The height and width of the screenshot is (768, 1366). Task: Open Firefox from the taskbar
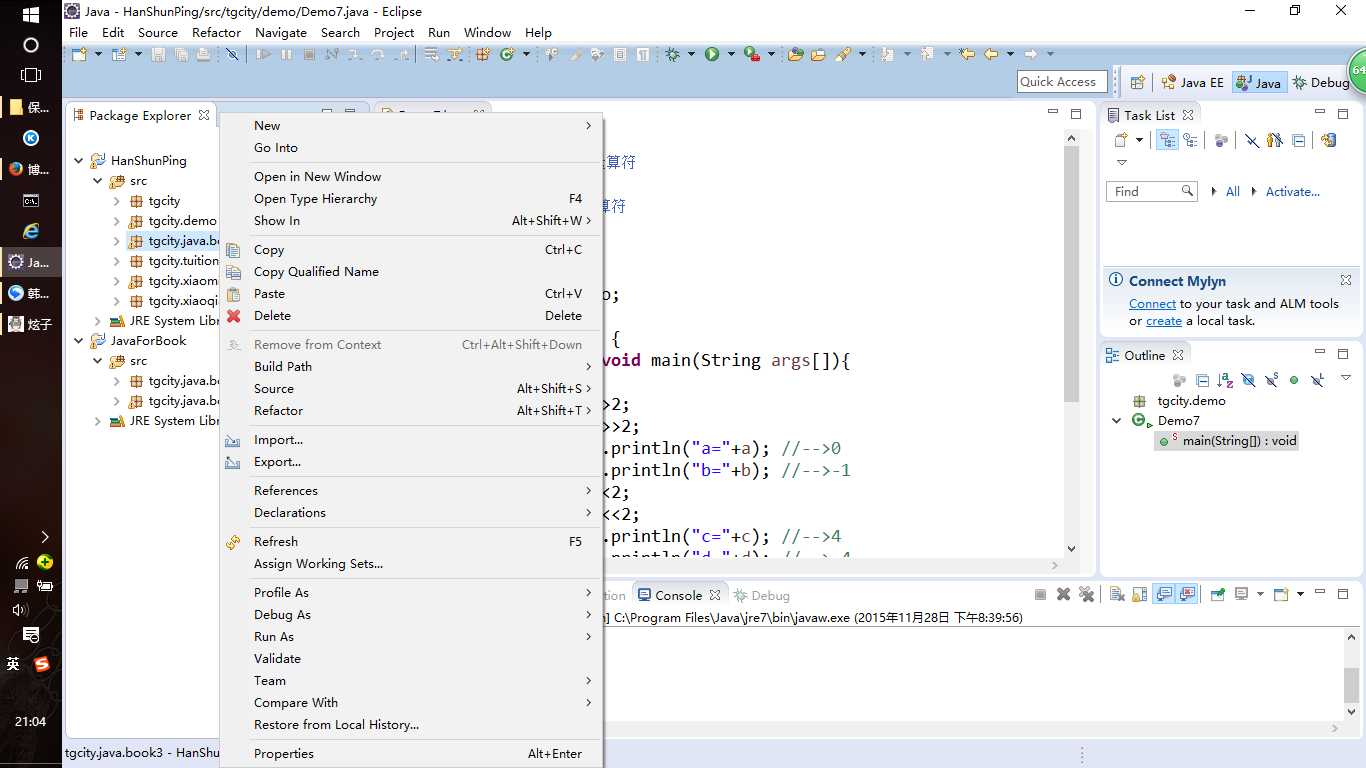(x=15, y=169)
